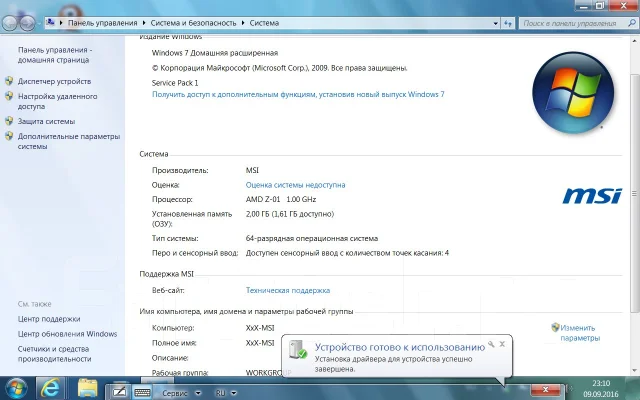Expand arrow before Панель управления breadcrumb
This screenshot has height=400, width=640.
click(61, 23)
